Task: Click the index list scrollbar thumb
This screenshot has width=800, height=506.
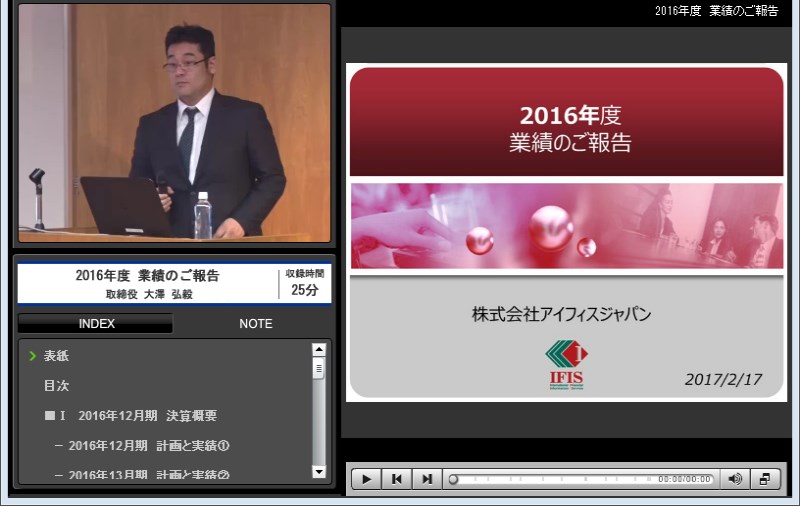Action: click(319, 368)
